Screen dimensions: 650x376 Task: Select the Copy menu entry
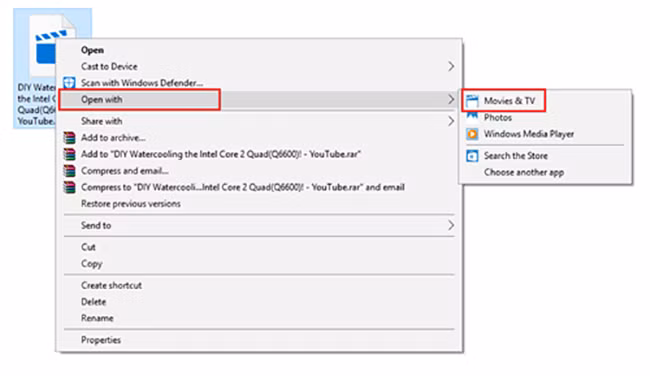pos(92,264)
